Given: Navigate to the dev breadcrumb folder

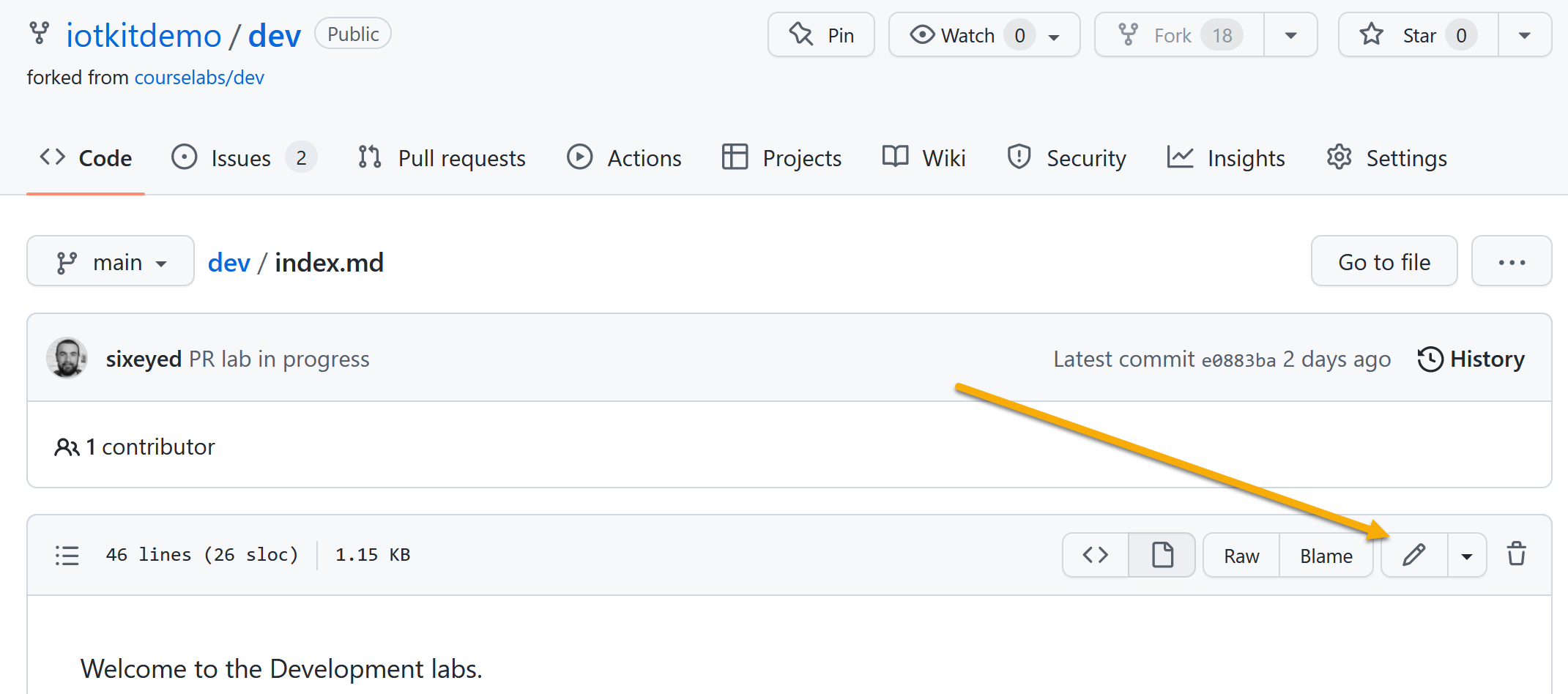Looking at the screenshot, I should point(228,262).
